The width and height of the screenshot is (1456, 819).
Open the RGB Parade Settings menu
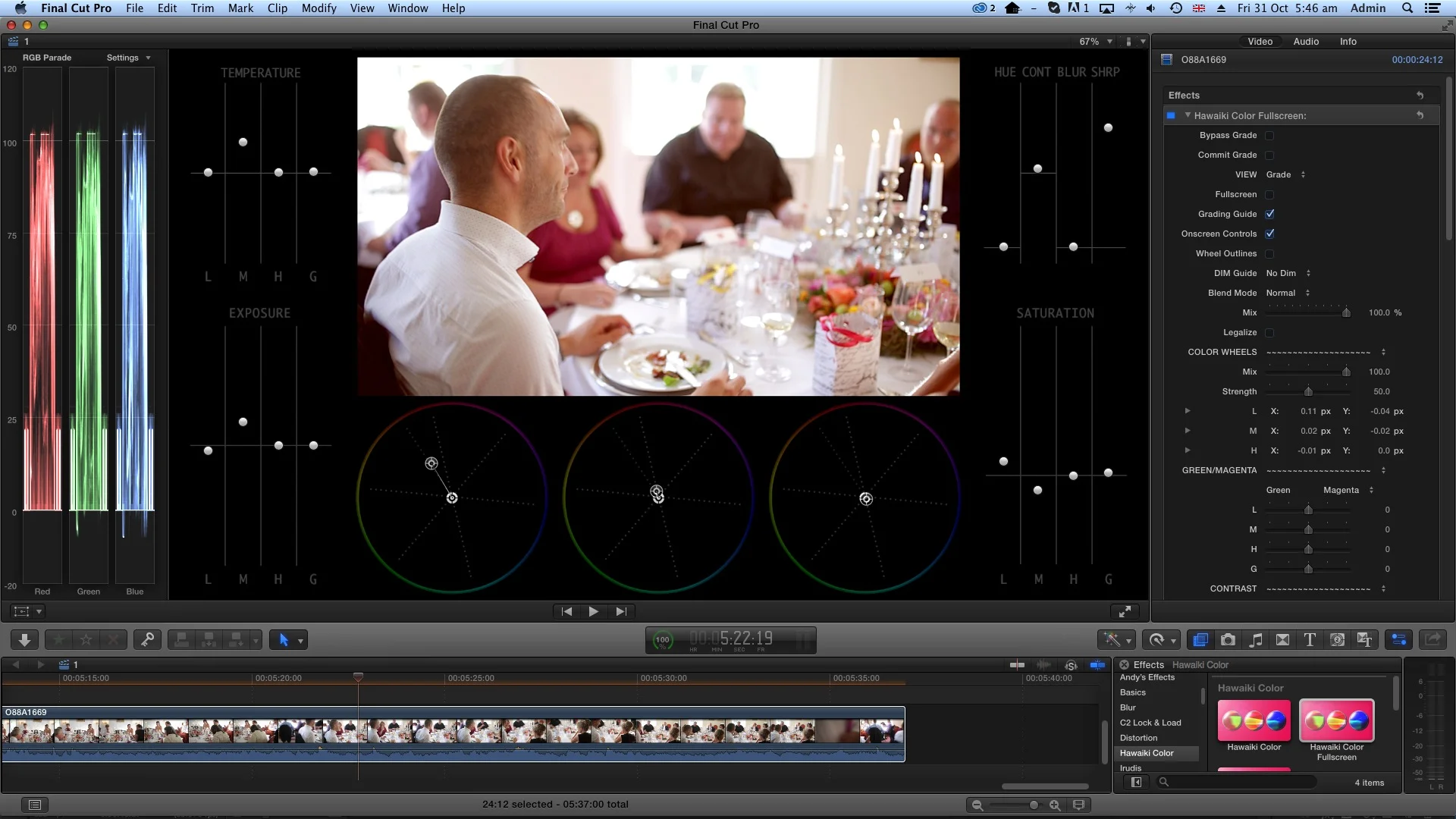point(128,58)
